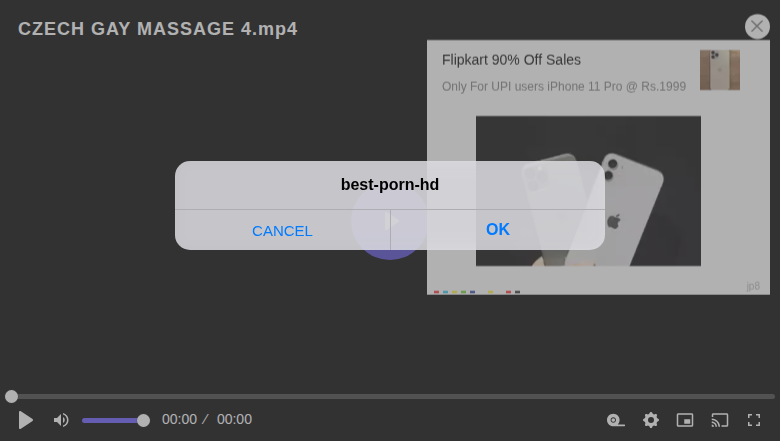Screen dimensions: 780x441
Task: Click the 'Only For UPI users' ad text
Action: pyautogui.click(x=564, y=87)
